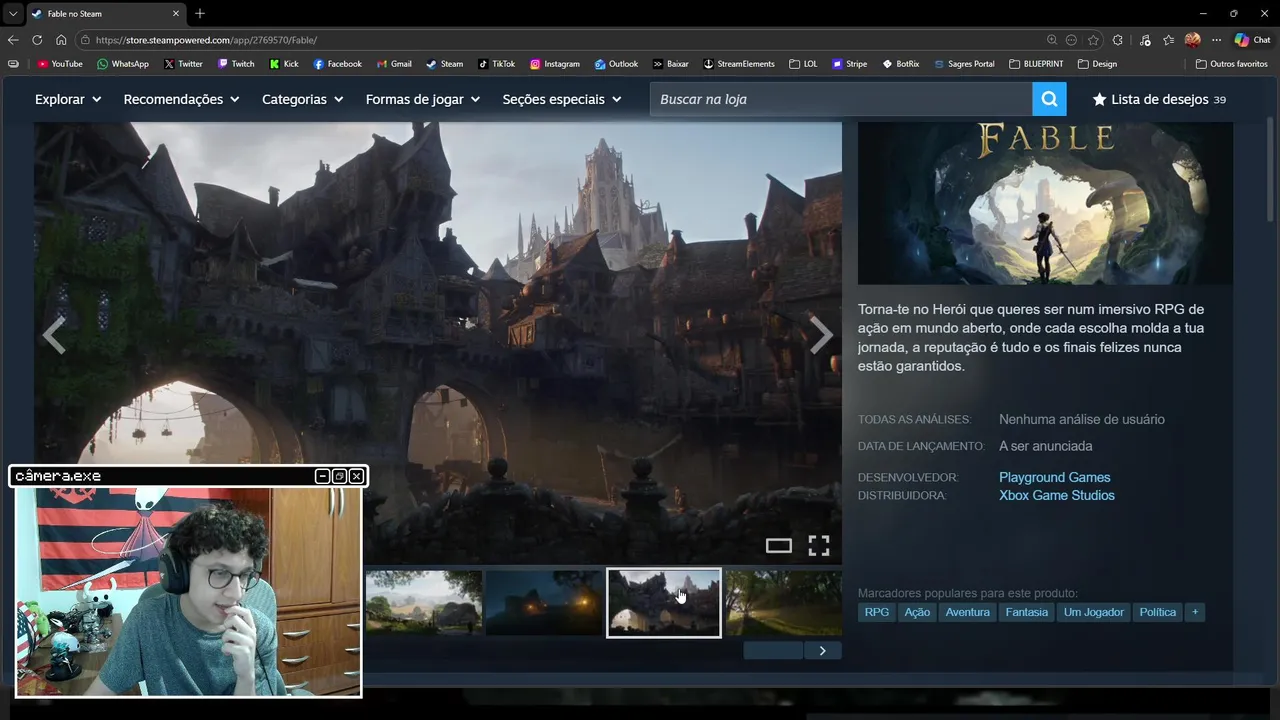
Task: Reload the Steam store page
Action: click(x=37, y=40)
